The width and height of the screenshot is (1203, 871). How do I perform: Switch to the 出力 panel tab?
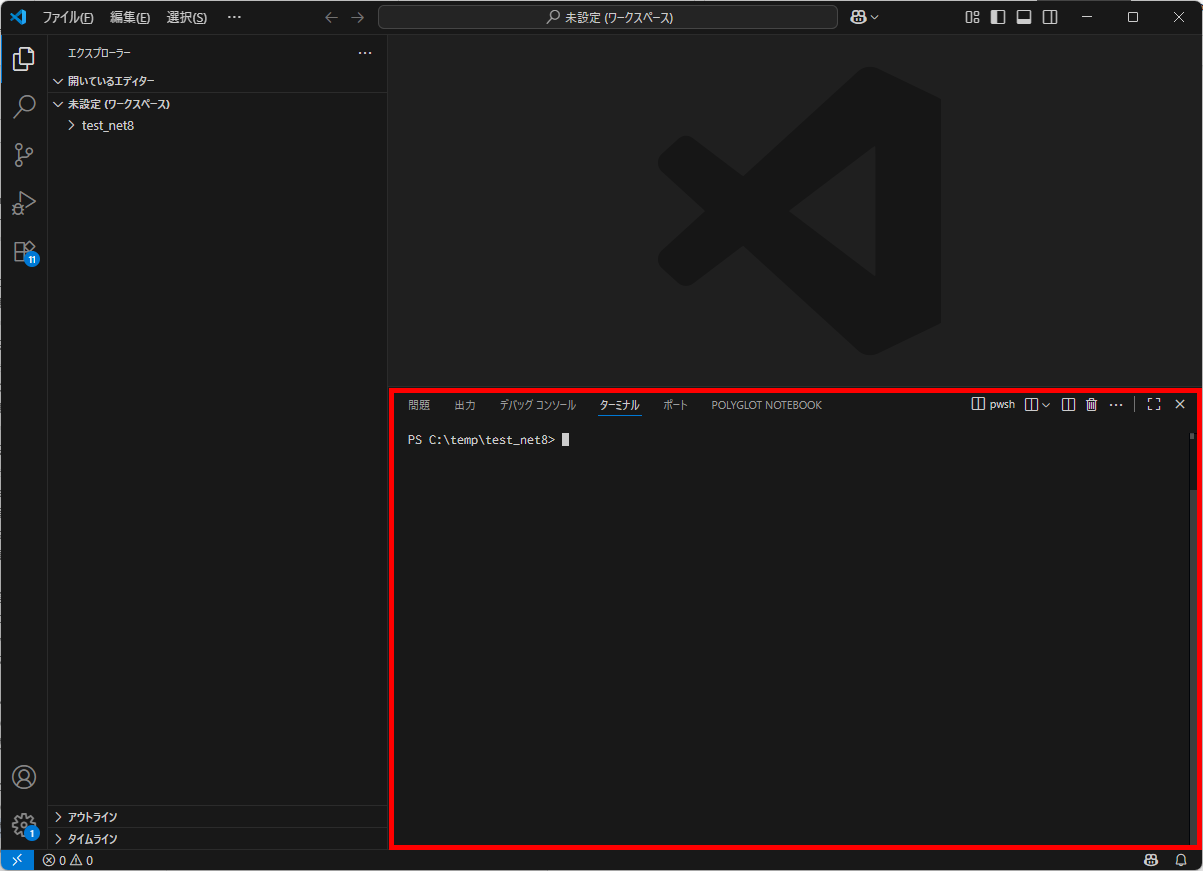pos(465,405)
